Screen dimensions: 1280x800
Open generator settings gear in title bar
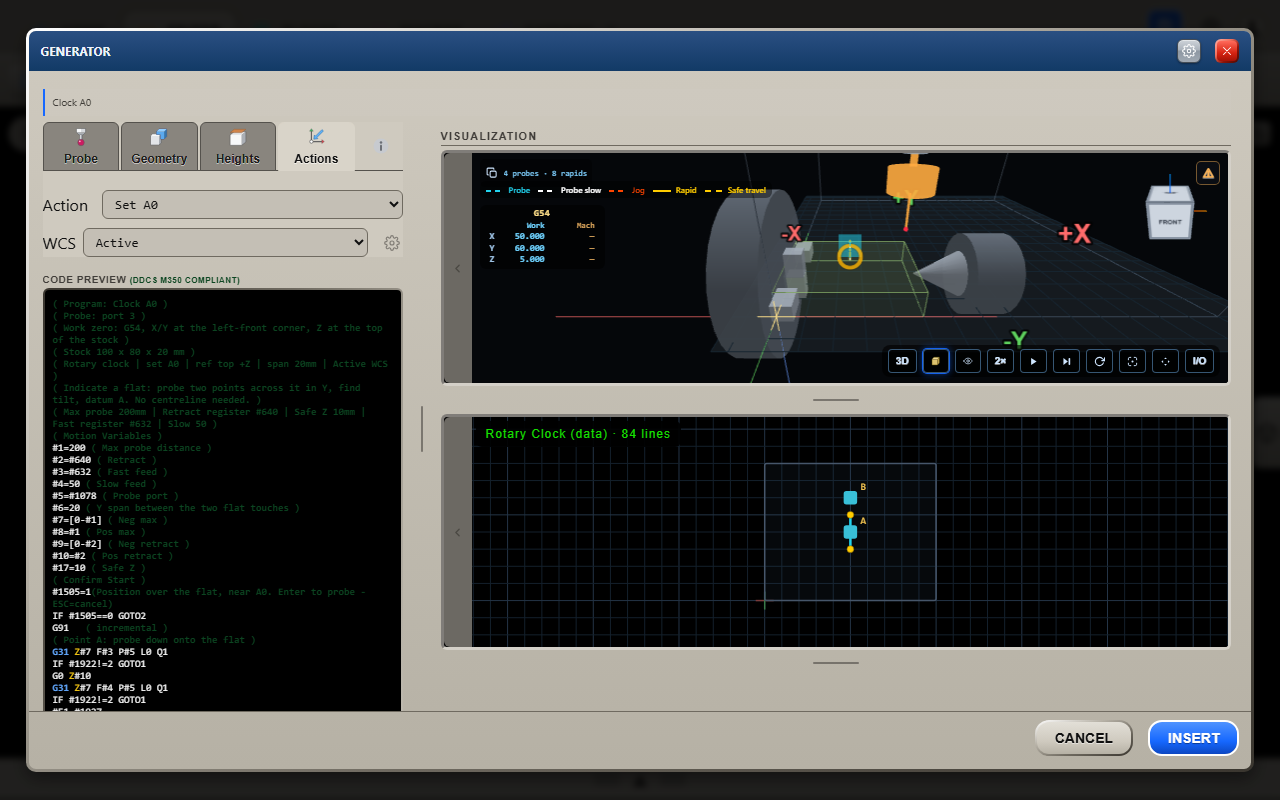click(x=1189, y=51)
